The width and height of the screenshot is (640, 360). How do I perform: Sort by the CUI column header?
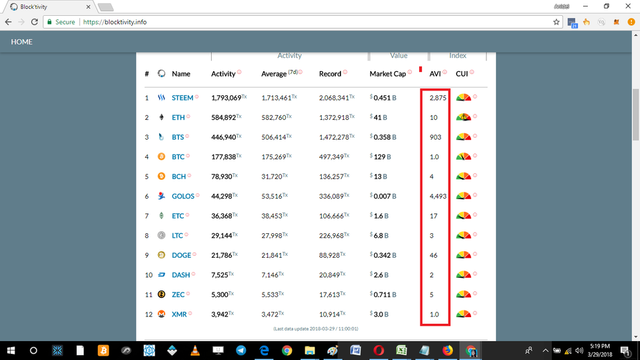pyautogui.click(x=462, y=74)
